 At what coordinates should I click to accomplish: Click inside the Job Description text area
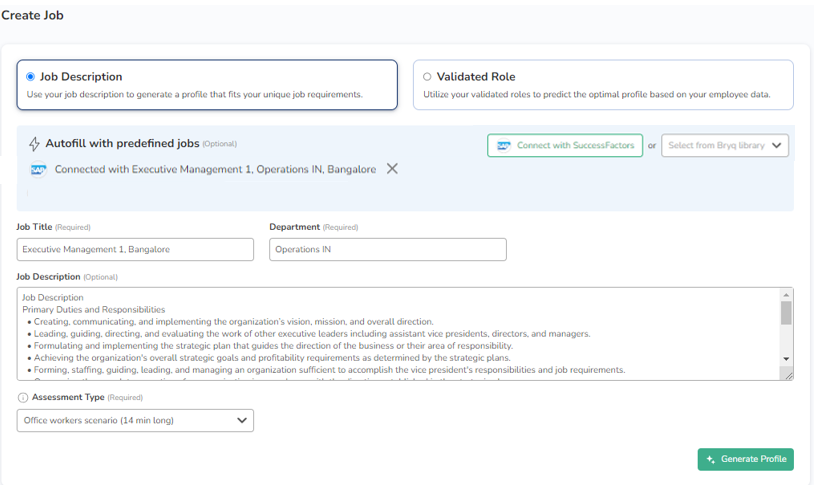tap(400, 334)
